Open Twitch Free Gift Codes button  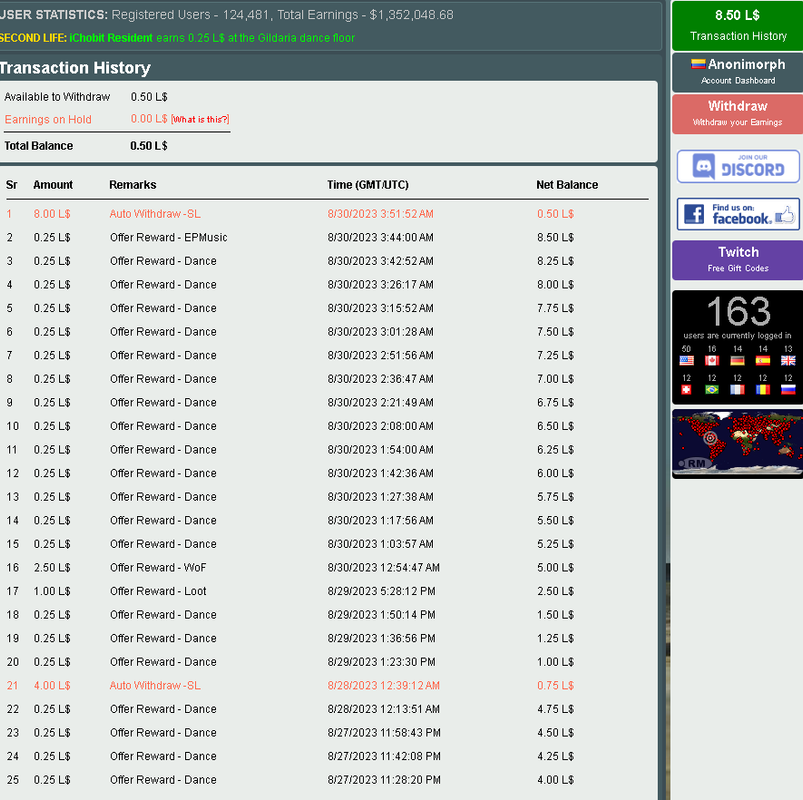tap(737, 260)
